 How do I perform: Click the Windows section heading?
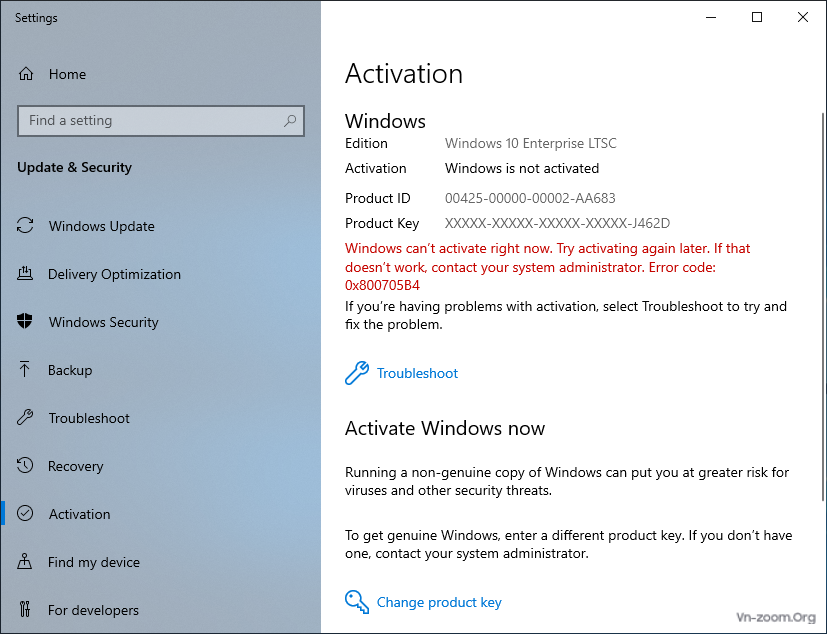click(385, 121)
